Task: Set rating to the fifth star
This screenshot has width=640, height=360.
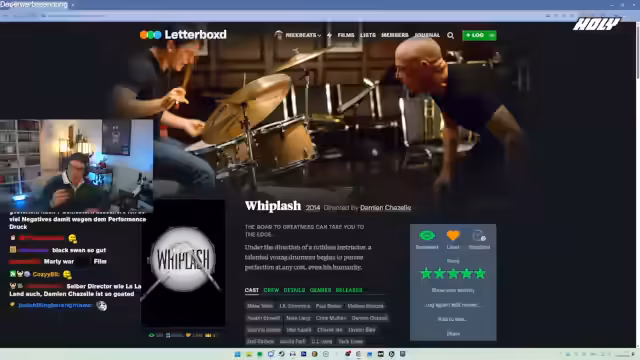Action: pyautogui.click(x=480, y=273)
